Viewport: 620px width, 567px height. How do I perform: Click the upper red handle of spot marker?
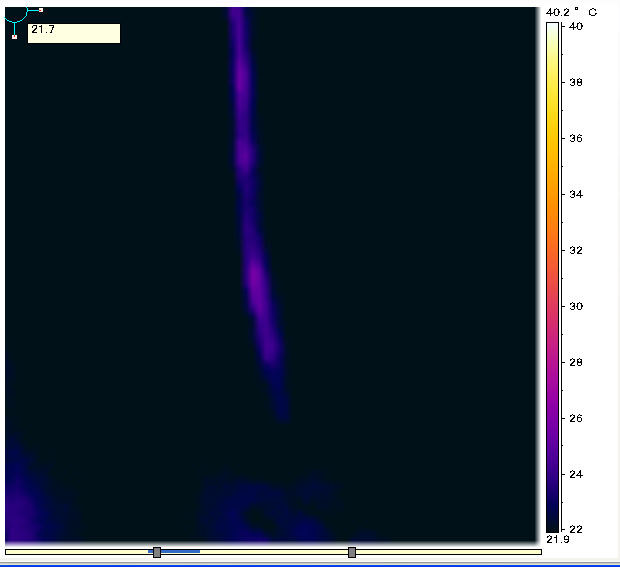41,10
